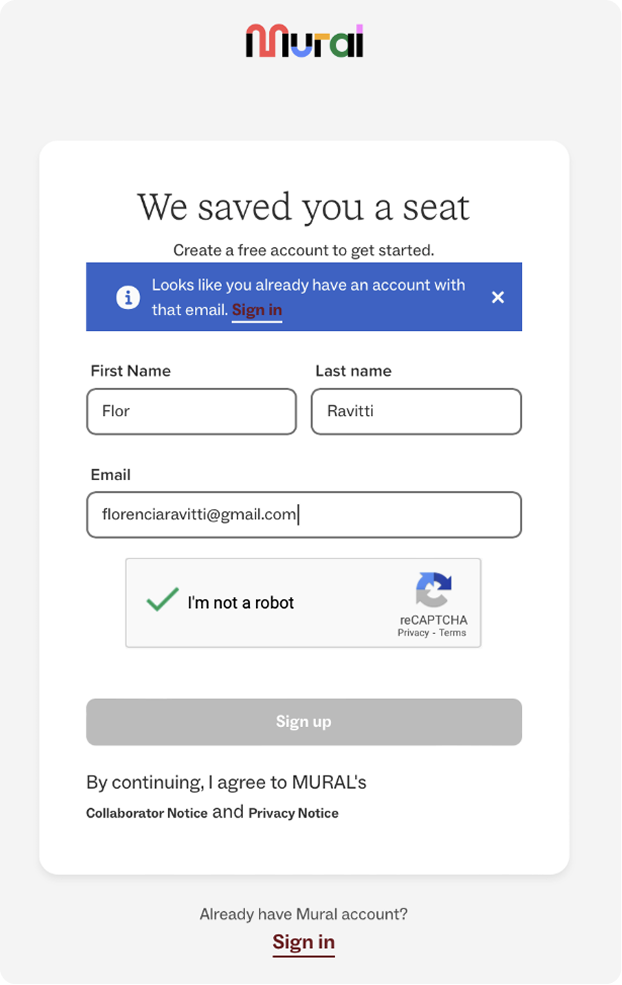Open "Sign in" inside the blue banner
The image size is (622, 985).
coord(257,310)
